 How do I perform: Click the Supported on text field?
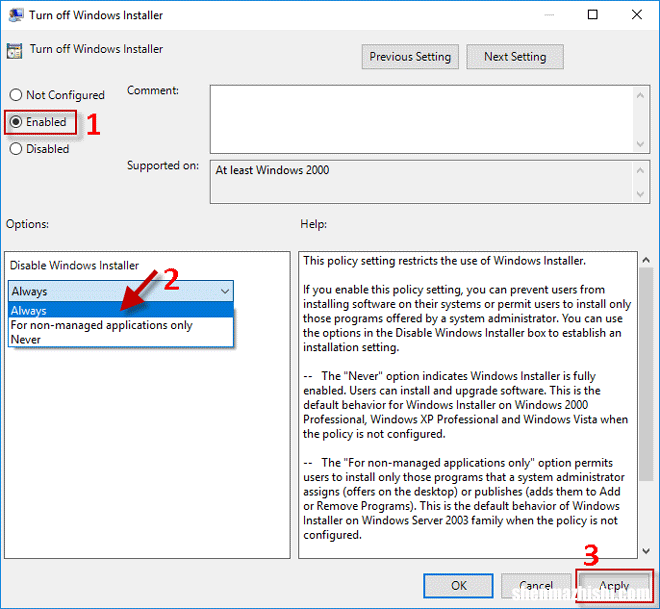pyautogui.click(x=422, y=182)
